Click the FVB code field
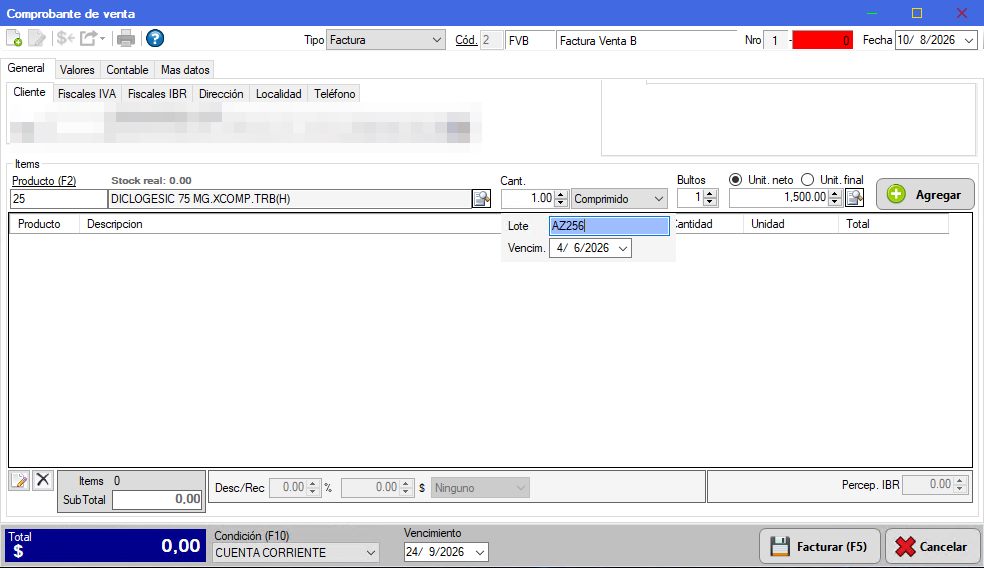This screenshot has width=984, height=568. (x=530, y=41)
